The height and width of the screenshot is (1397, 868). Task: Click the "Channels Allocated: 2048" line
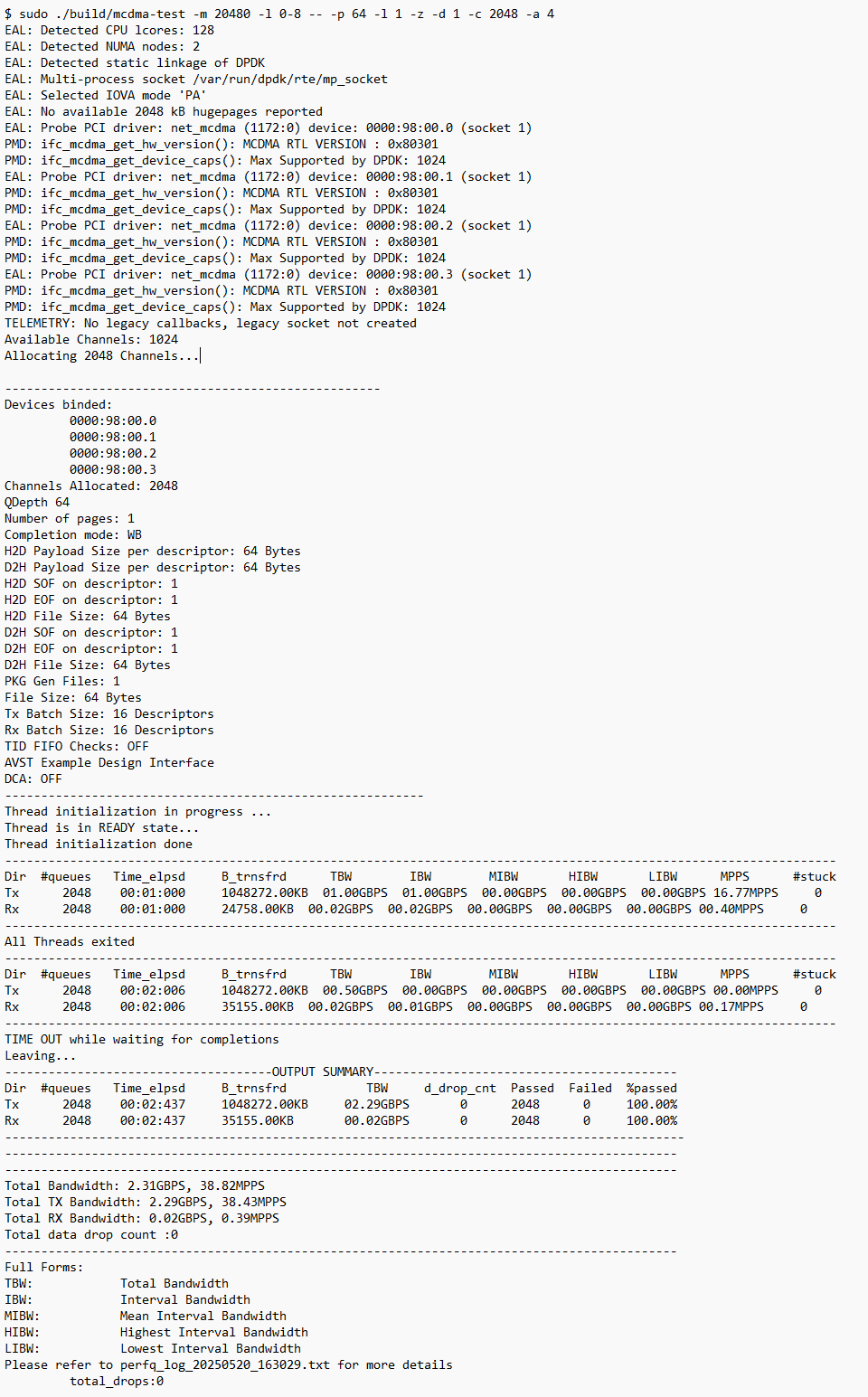(91, 486)
